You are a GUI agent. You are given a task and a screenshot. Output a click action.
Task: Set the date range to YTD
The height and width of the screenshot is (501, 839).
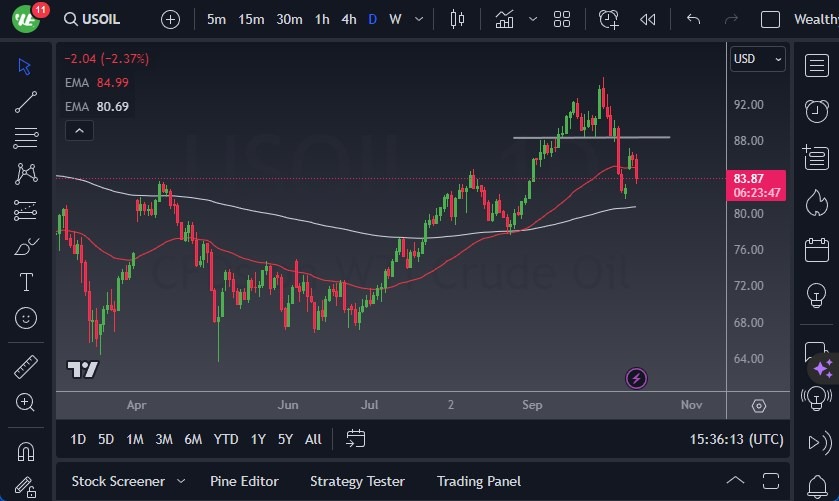point(226,439)
